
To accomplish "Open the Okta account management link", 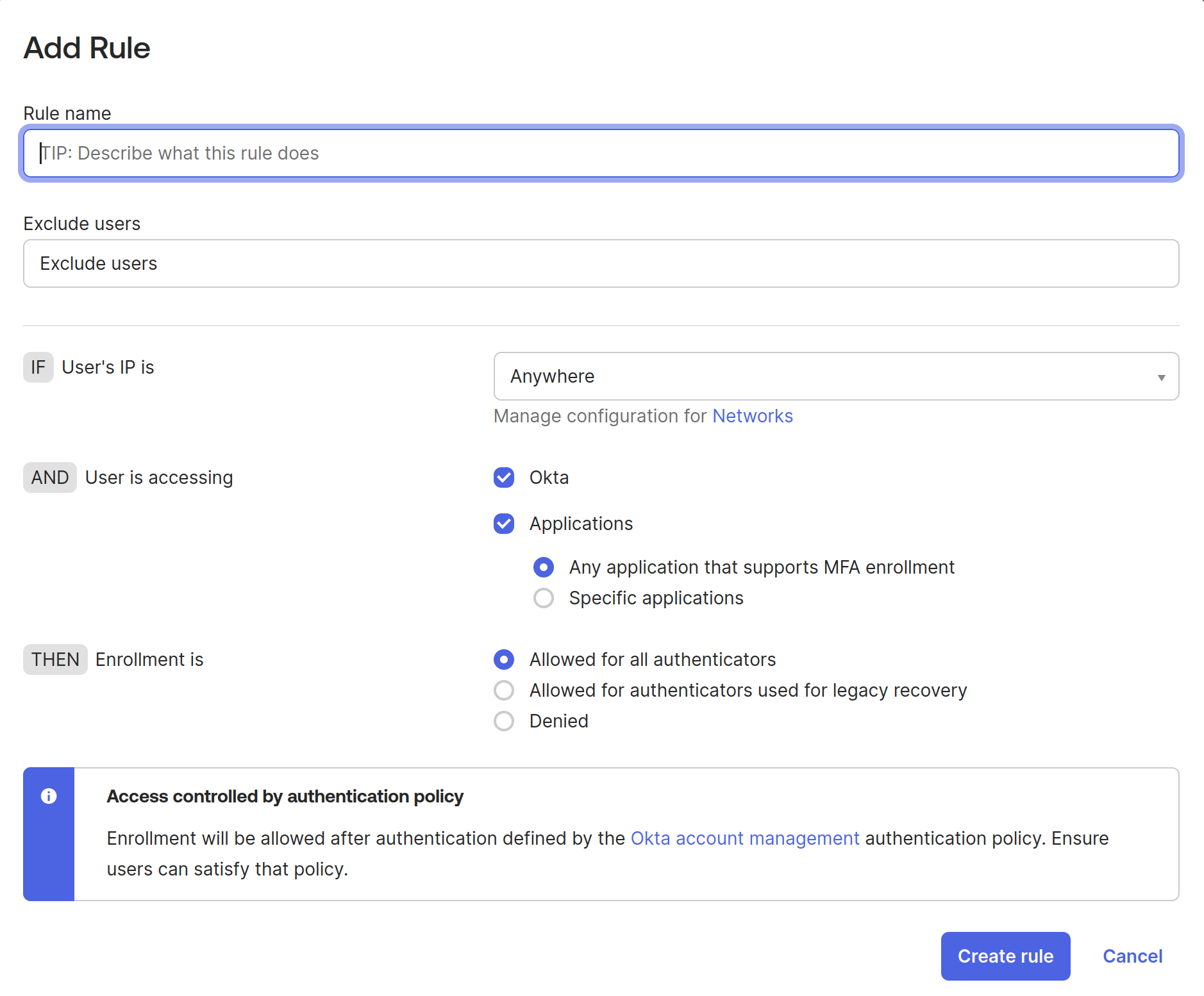I will pyautogui.click(x=744, y=838).
